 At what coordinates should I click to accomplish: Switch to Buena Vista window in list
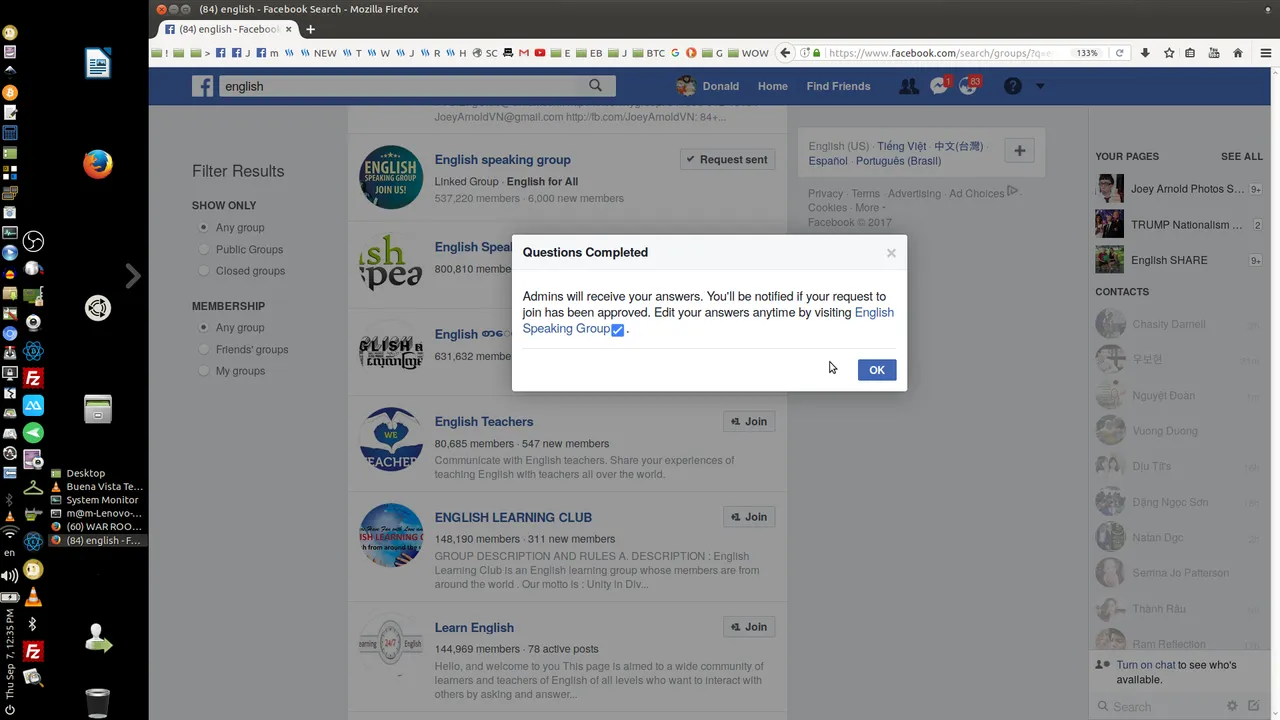click(96, 487)
